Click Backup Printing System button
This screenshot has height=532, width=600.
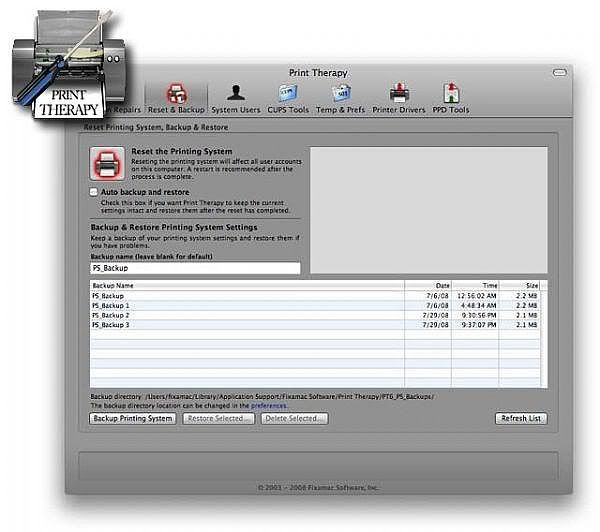[133, 418]
